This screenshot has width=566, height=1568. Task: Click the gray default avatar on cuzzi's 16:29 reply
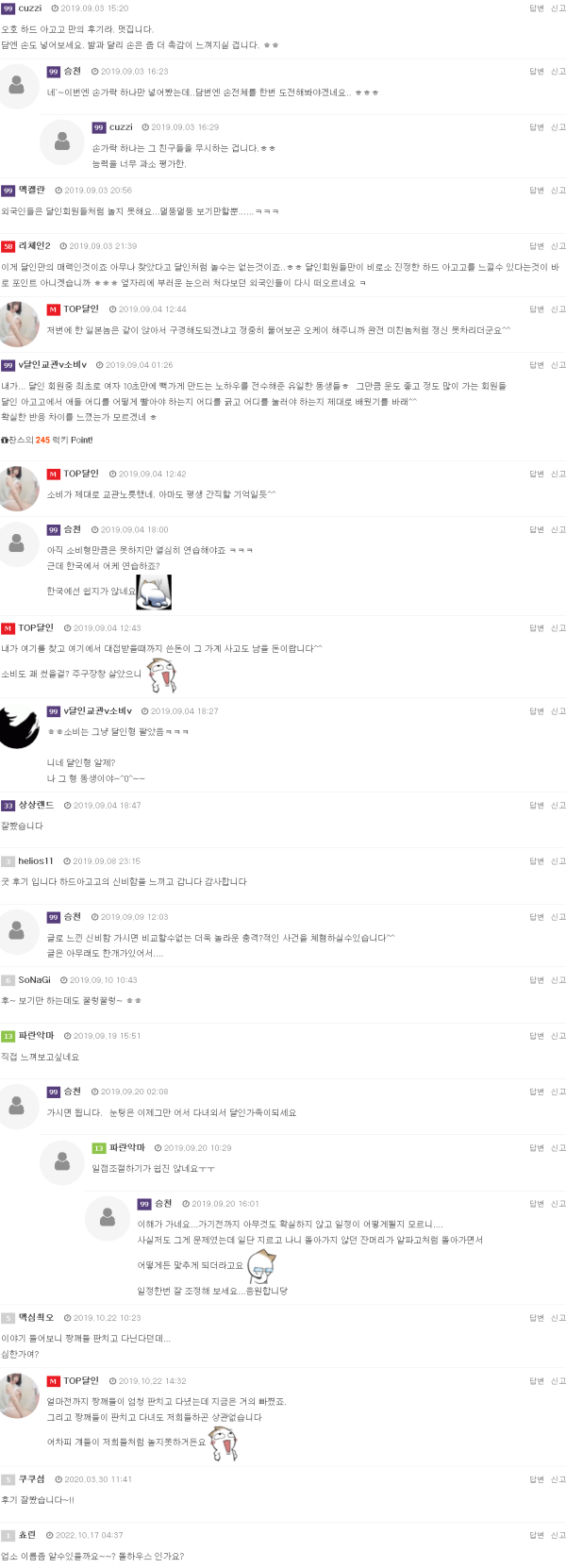pos(62,142)
